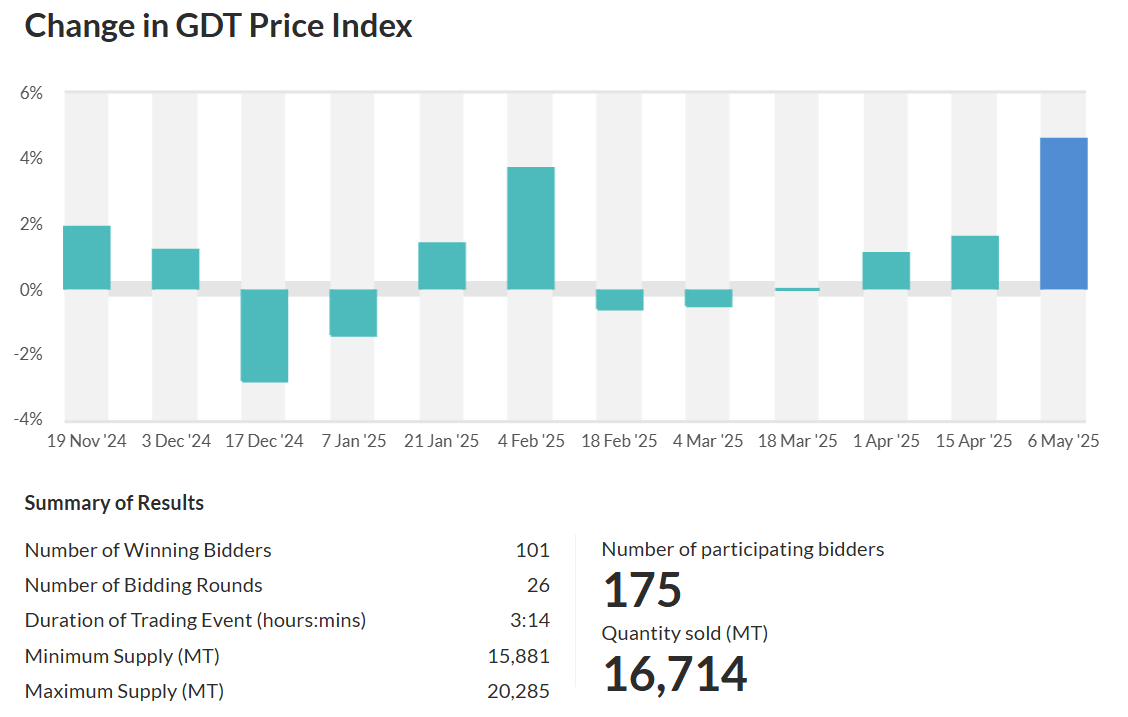Select the 7 Jan '25 negative bar
The image size is (1128, 717).
(353, 312)
